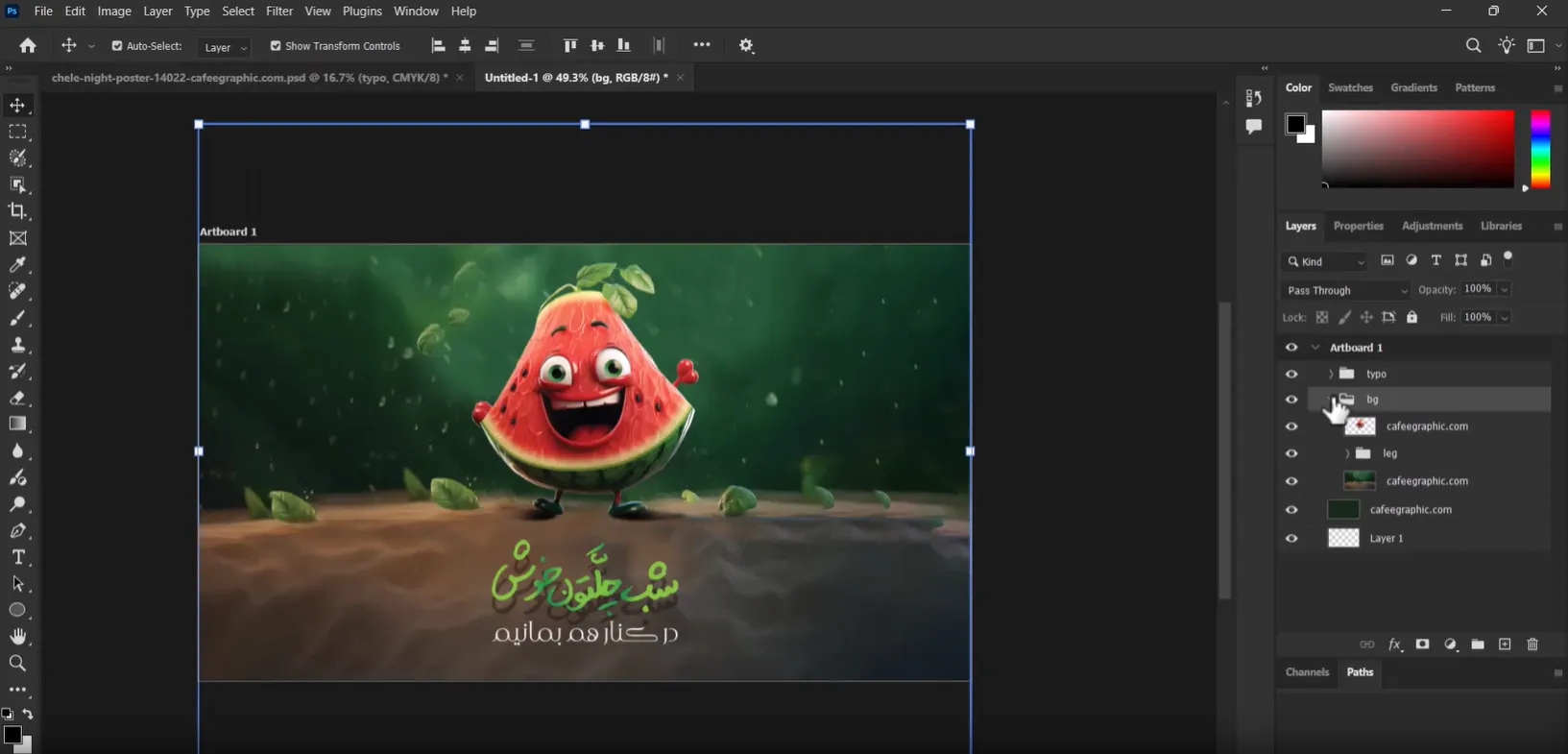Select the Crop tool
1568x754 pixels.
tap(17, 211)
